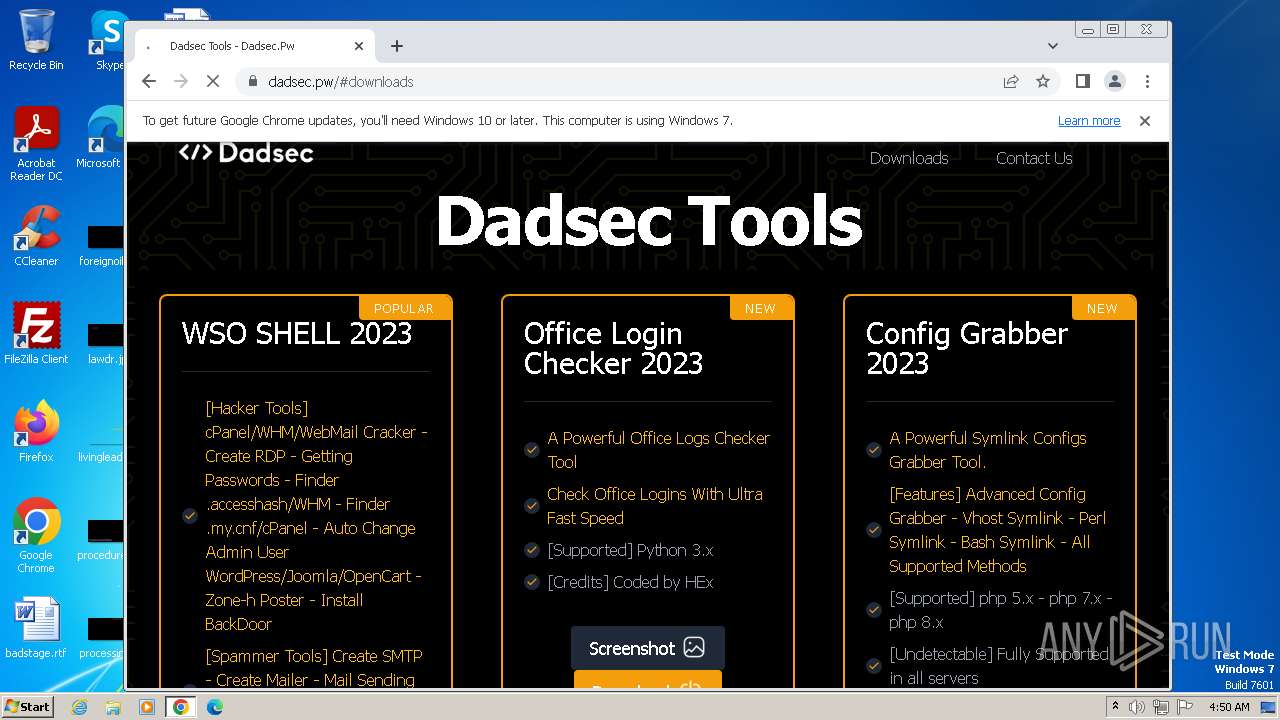Click WSO SHELL 2023 card title
The image size is (1280, 720).
297,333
